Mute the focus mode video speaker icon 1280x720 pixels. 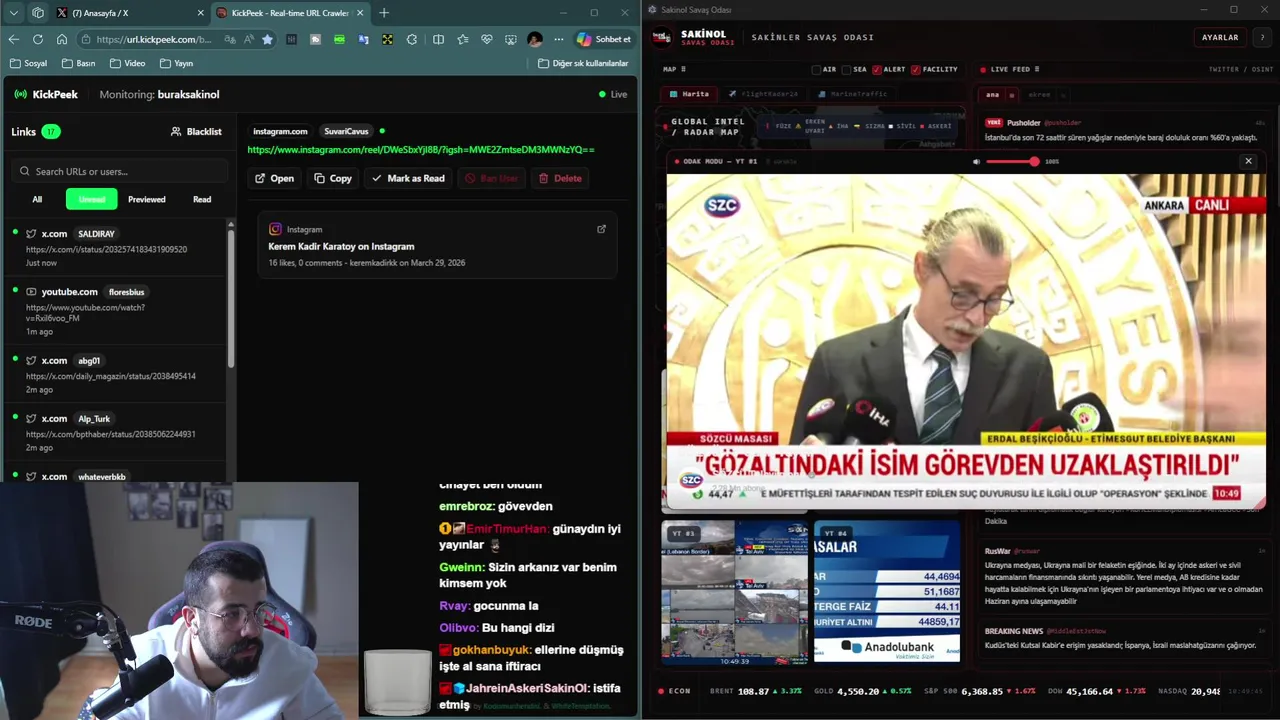(x=977, y=161)
